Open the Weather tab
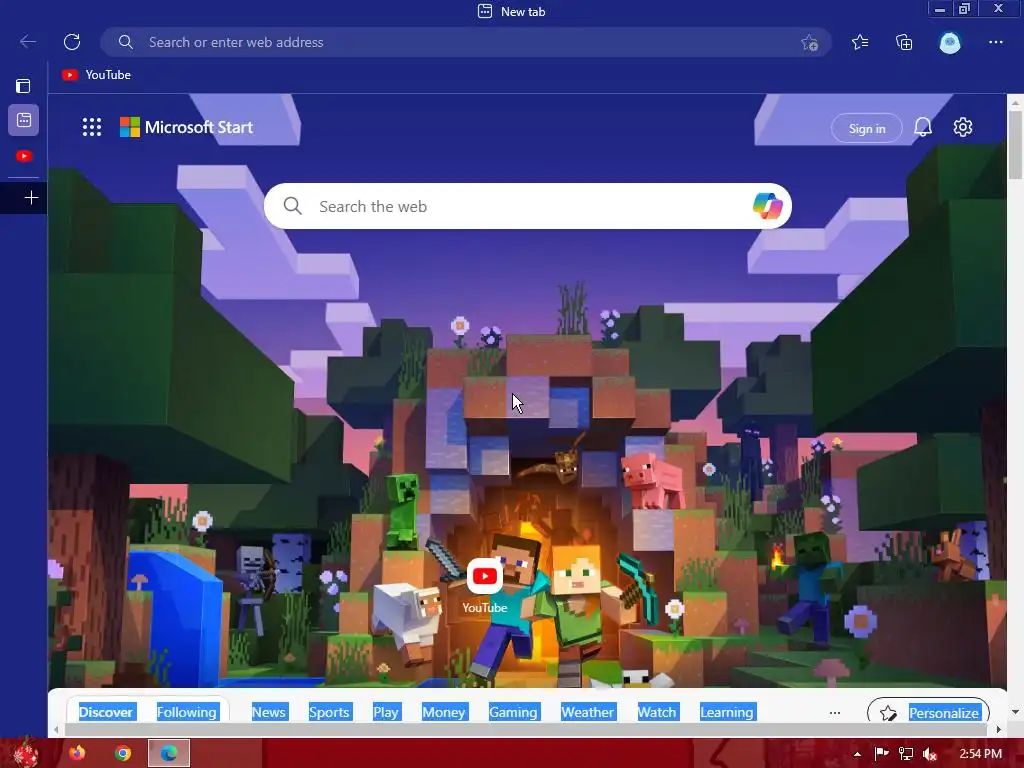This screenshot has width=1024, height=768. (588, 712)
